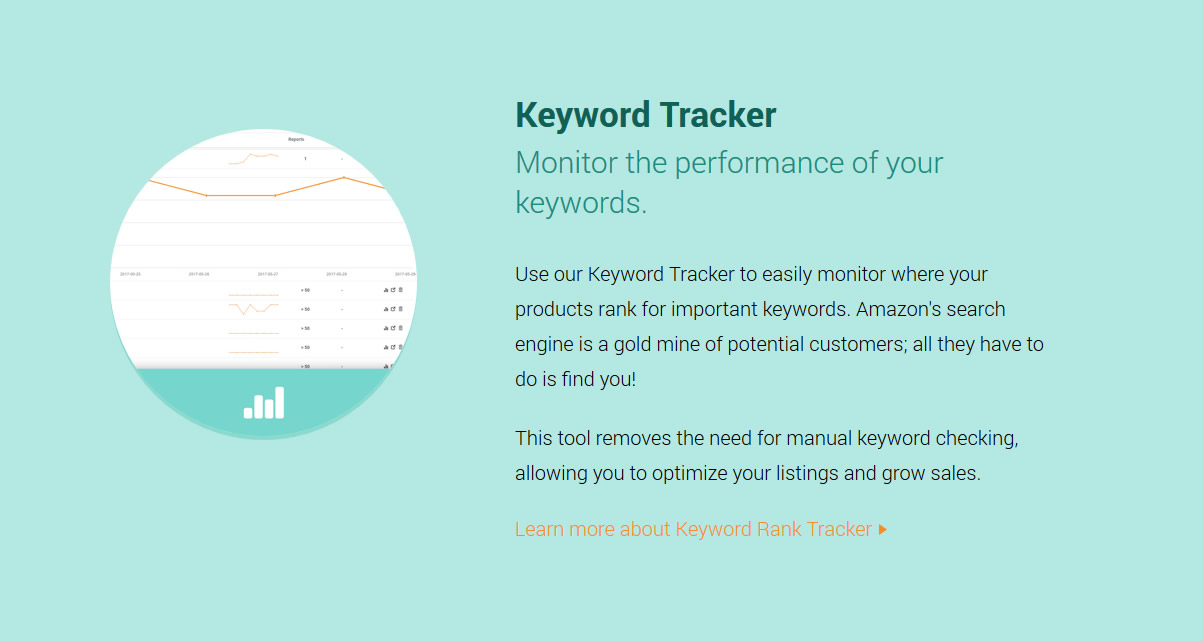Image resolution: width=1203 pixels, height=641 pixels.
Task: Click the paragraph starting 'Use our Keyword Tracker'
Action: 779,327
